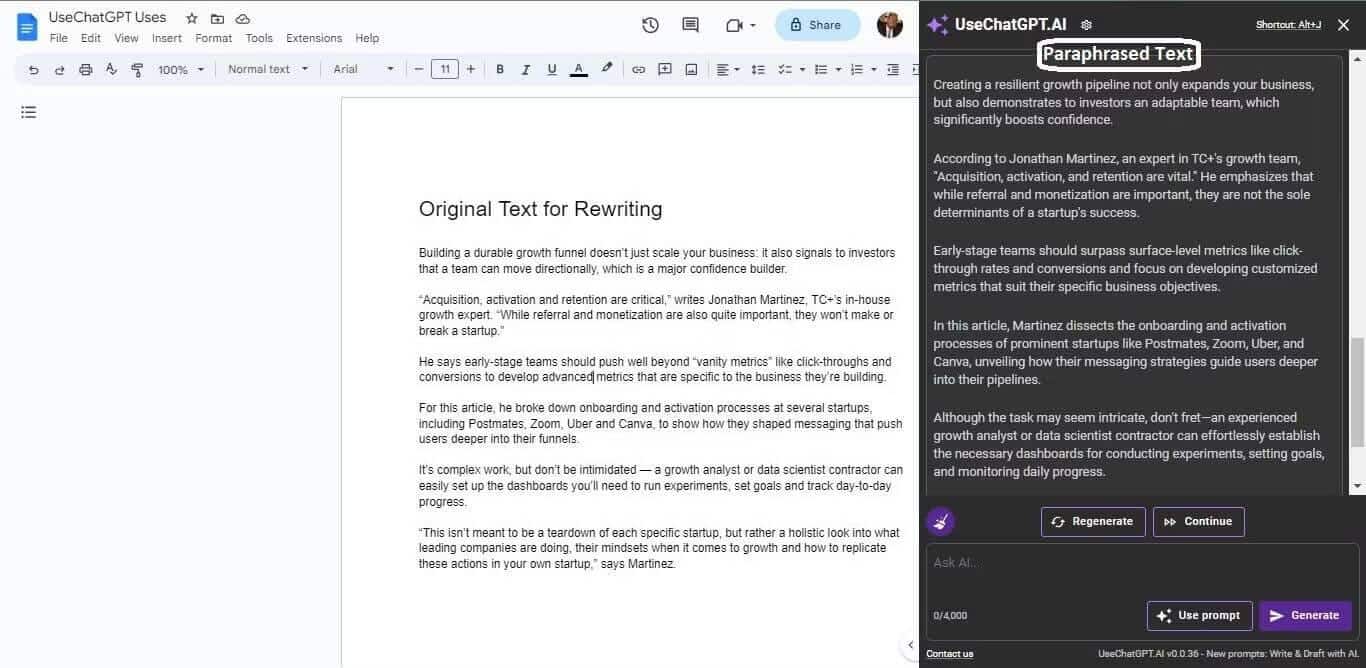
Task: Click the Continue button
Action: (x=1199, y=521)
